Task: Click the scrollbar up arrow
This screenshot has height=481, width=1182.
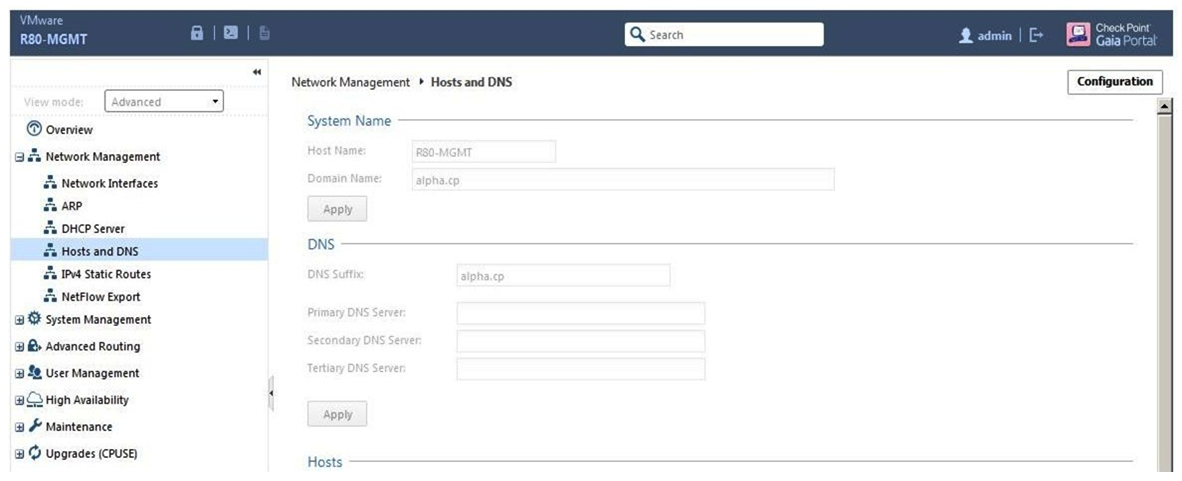Action: (x=1165, y=106)
